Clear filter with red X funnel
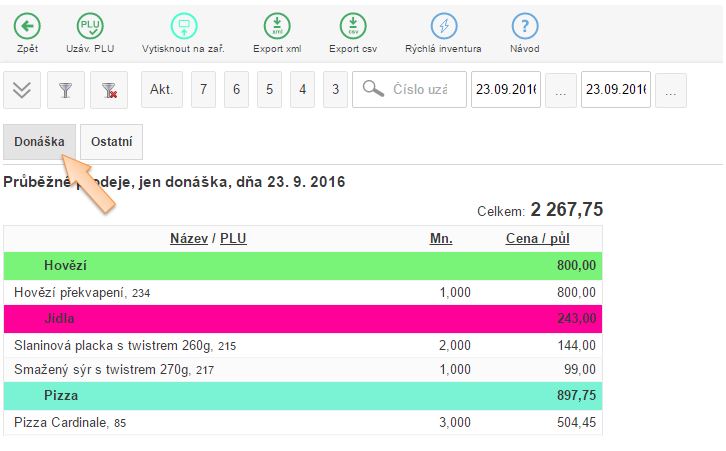This screenshot has width=726, height=451. [109, 90]
